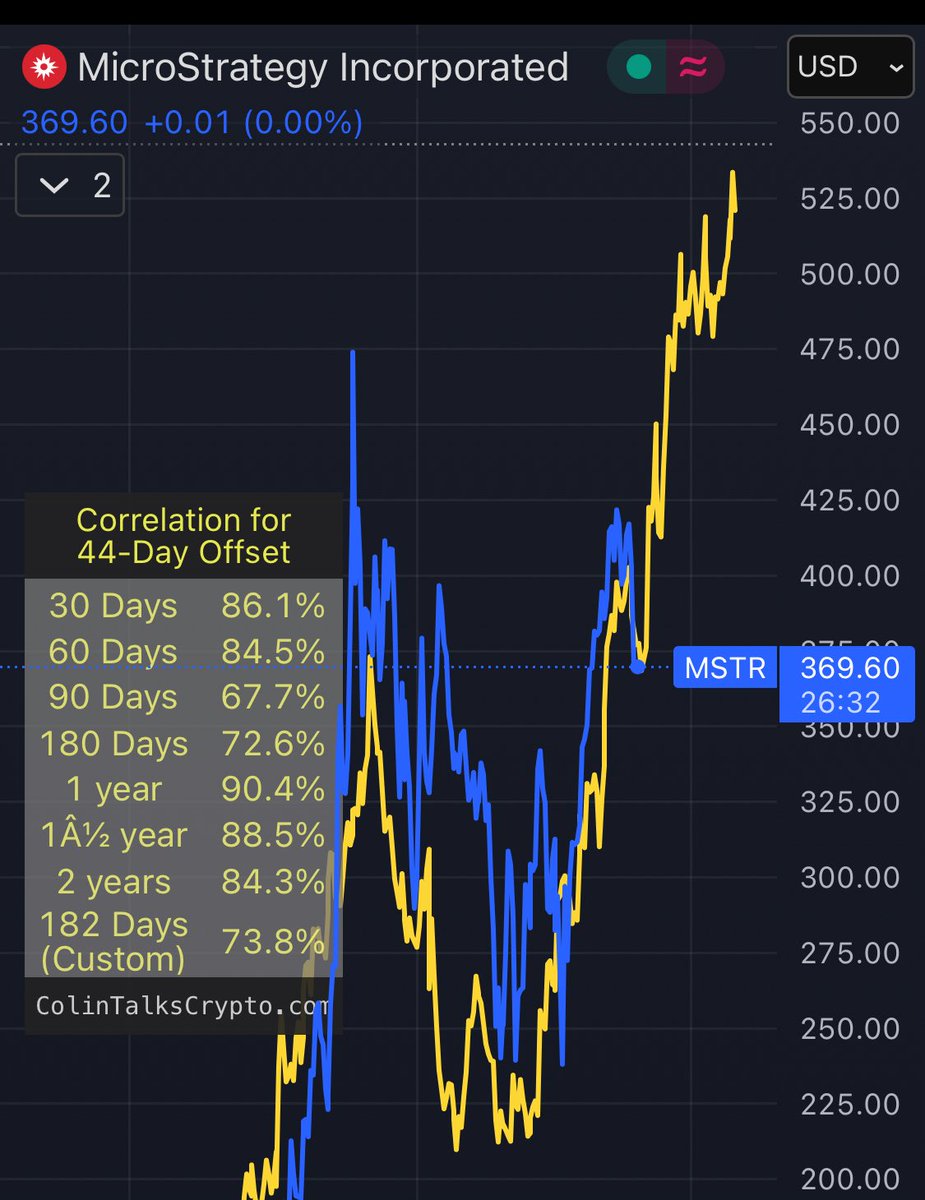925x1200 pixels.
Task: Select the 180 Days 72.6% row
Action: (x=184, y=743)
